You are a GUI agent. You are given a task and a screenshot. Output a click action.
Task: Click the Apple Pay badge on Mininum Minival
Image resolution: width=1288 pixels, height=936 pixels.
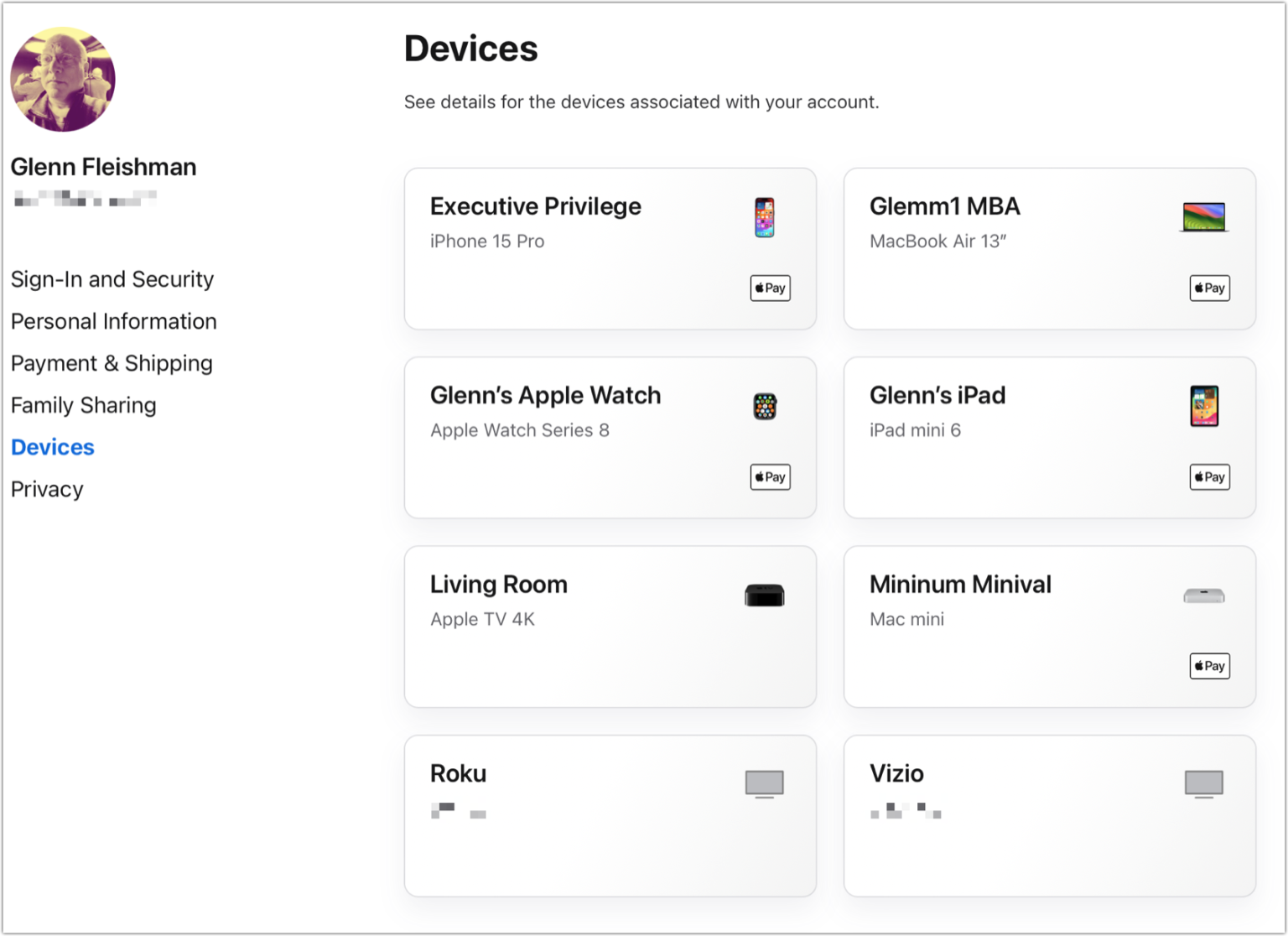coord(1208,665)
